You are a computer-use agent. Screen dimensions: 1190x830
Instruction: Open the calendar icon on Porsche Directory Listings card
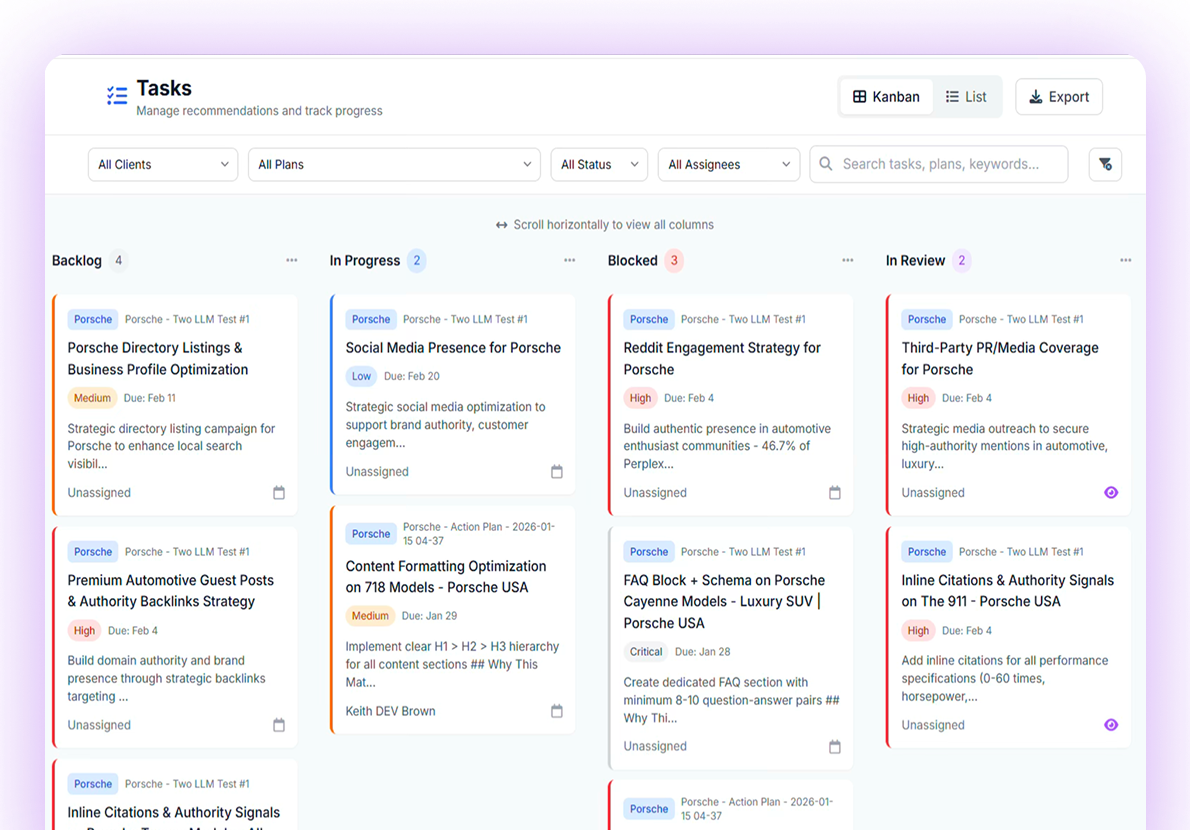point(280,492)
